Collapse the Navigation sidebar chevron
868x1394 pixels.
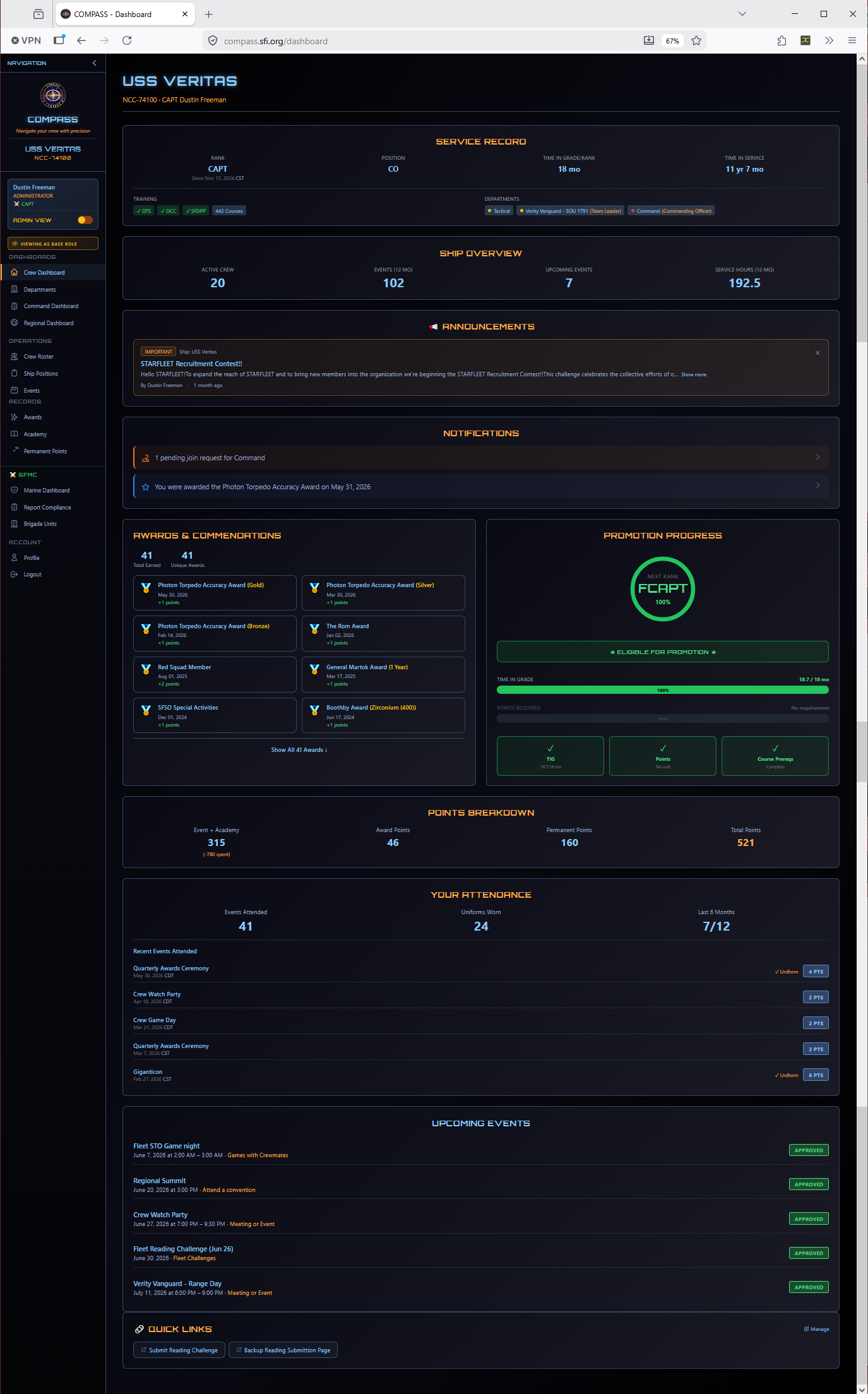[x=95, y=63]
